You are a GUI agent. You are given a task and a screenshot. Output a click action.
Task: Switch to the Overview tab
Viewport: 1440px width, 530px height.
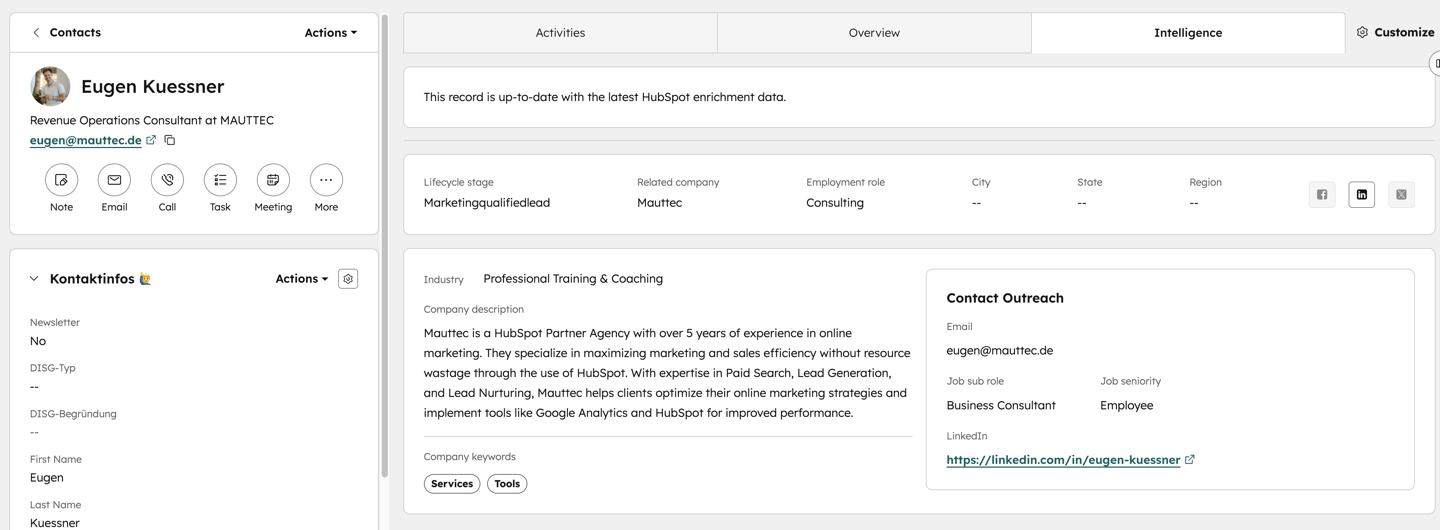tap(874, 33)
